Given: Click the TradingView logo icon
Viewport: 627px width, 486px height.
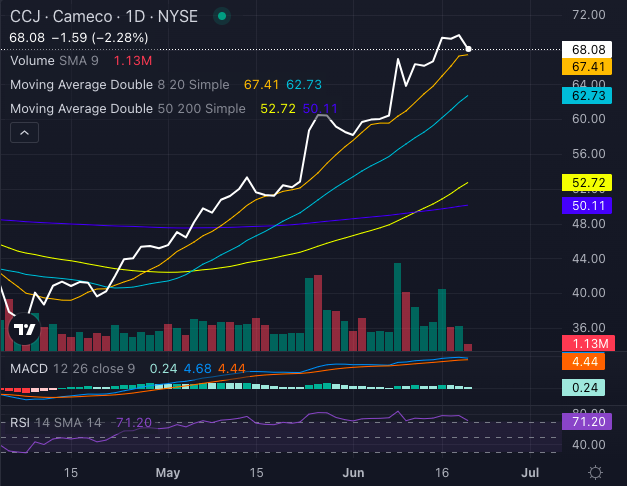Looking at the screenshot, I should (x=24, y=329).
